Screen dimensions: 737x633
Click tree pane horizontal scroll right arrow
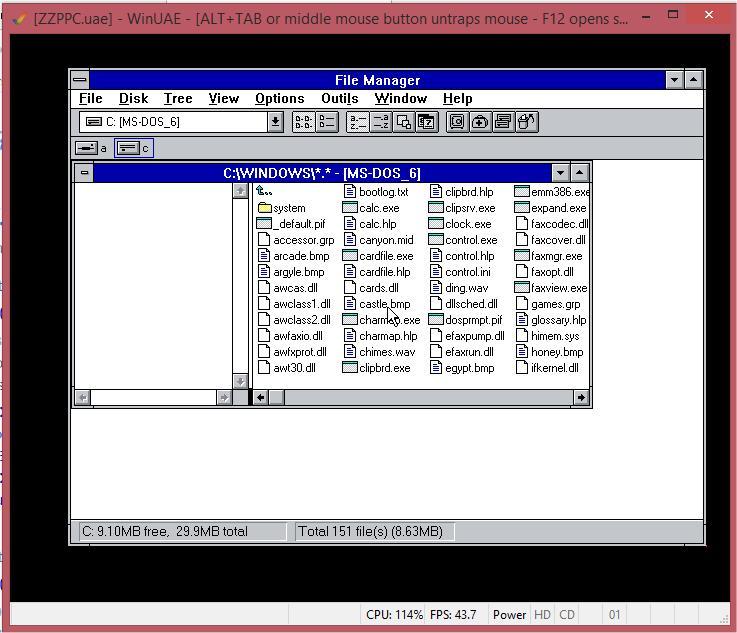click(x=224, y=398)
